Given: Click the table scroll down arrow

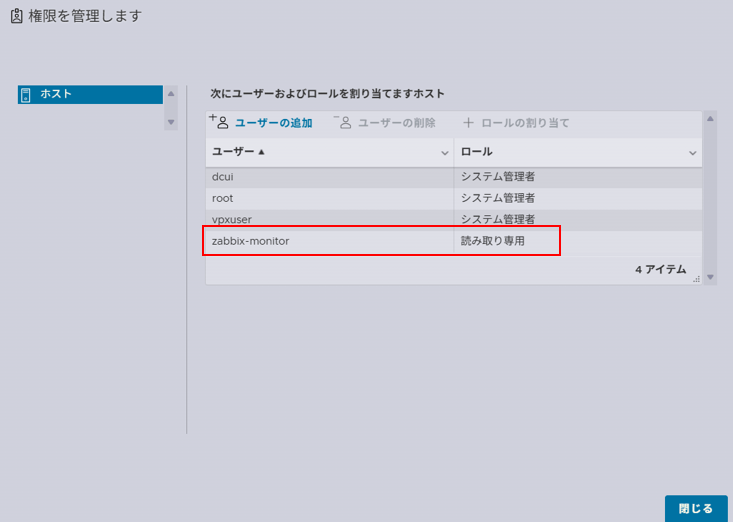Looking at the screenshot, I should tap(710, 277).
